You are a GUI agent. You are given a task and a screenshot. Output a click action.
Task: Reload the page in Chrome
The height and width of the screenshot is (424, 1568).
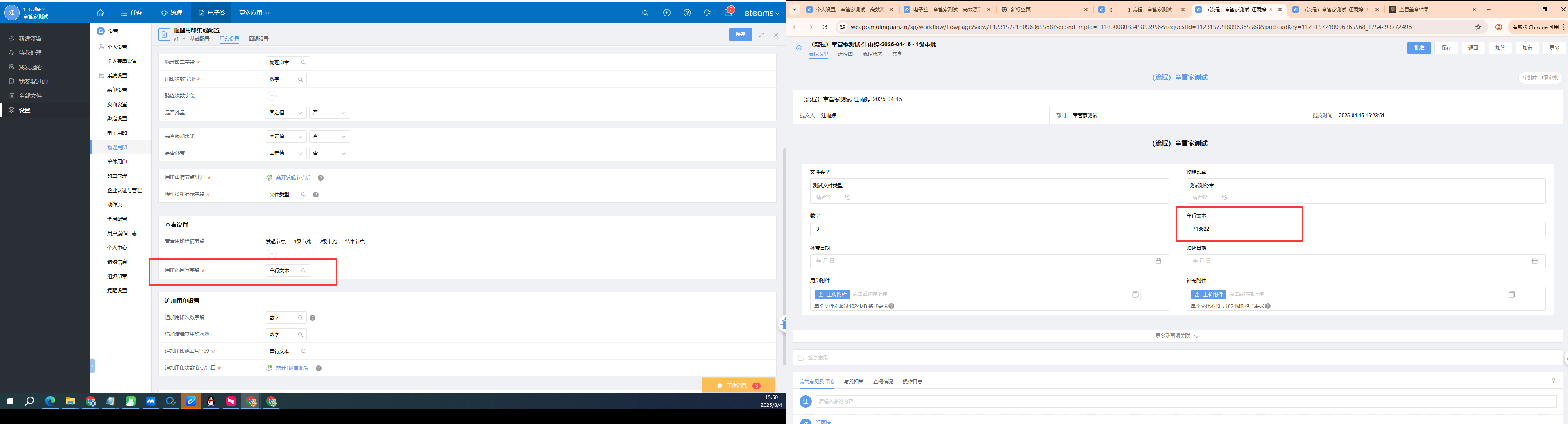coord(825,27)
